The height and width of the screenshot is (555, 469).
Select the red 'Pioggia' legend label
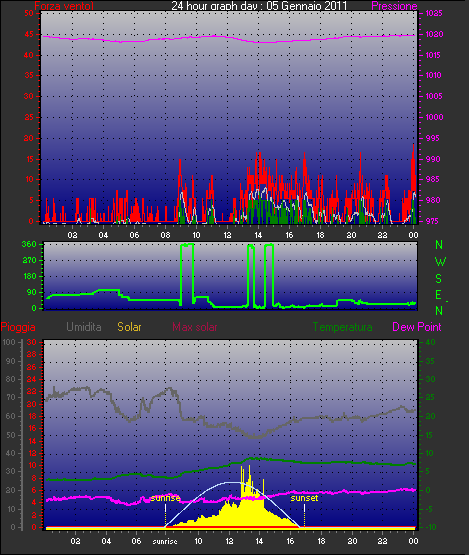(18, 327)
